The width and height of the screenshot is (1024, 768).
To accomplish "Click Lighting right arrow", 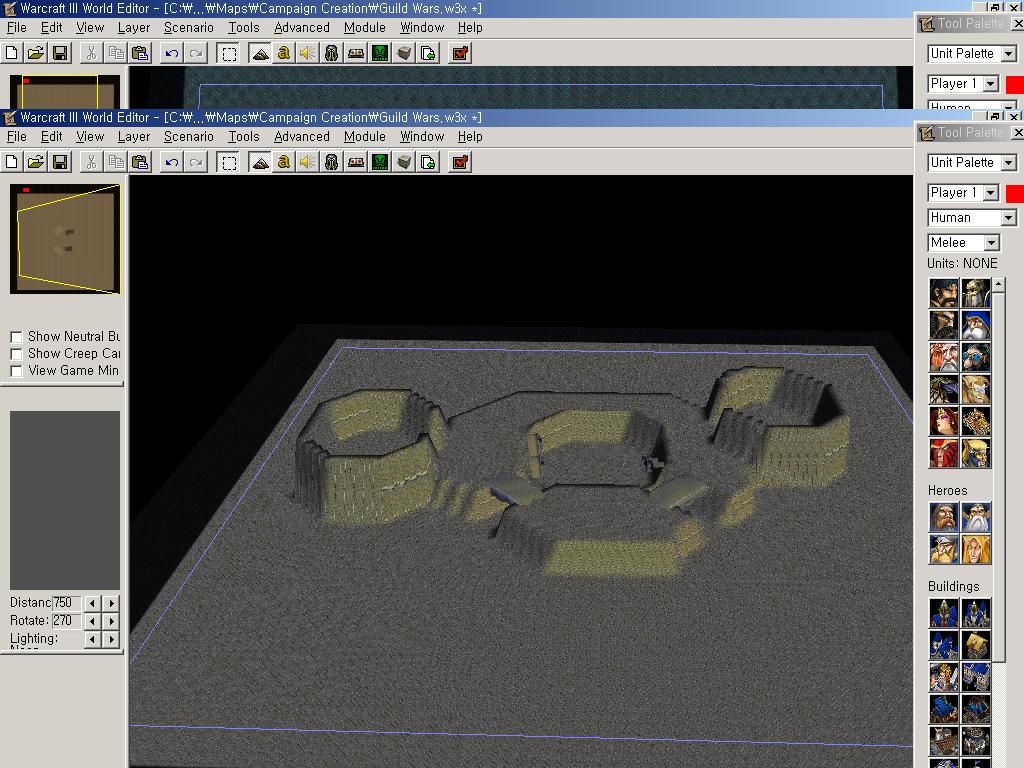I will point(112,639).
